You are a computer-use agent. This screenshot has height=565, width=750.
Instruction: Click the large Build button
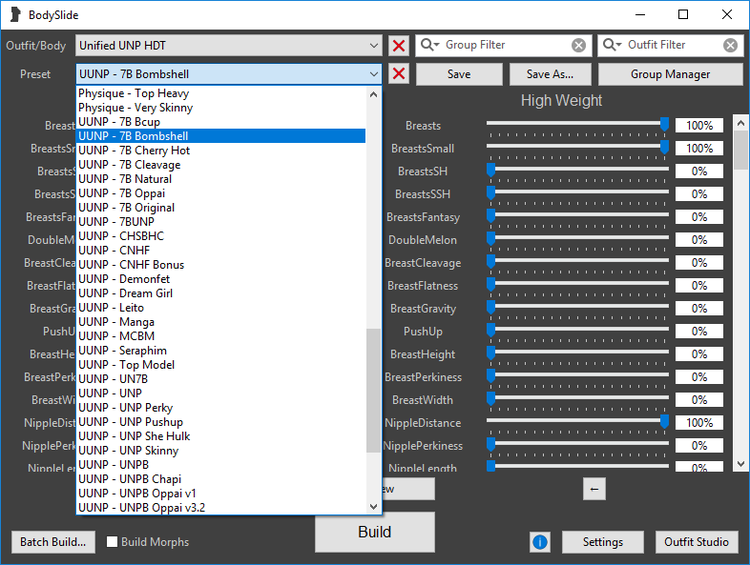(375, 532)
